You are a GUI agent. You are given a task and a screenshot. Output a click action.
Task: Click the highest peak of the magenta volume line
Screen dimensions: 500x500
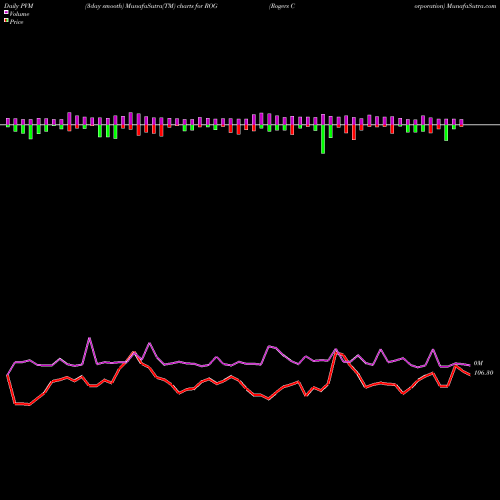89,338
